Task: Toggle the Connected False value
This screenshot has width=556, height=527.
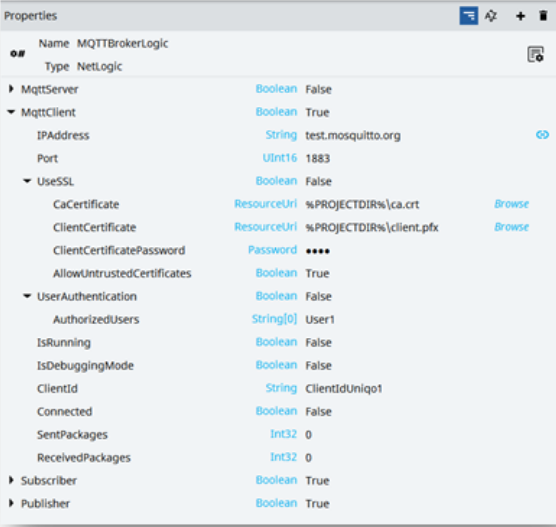Action: [x=318, y=412]
